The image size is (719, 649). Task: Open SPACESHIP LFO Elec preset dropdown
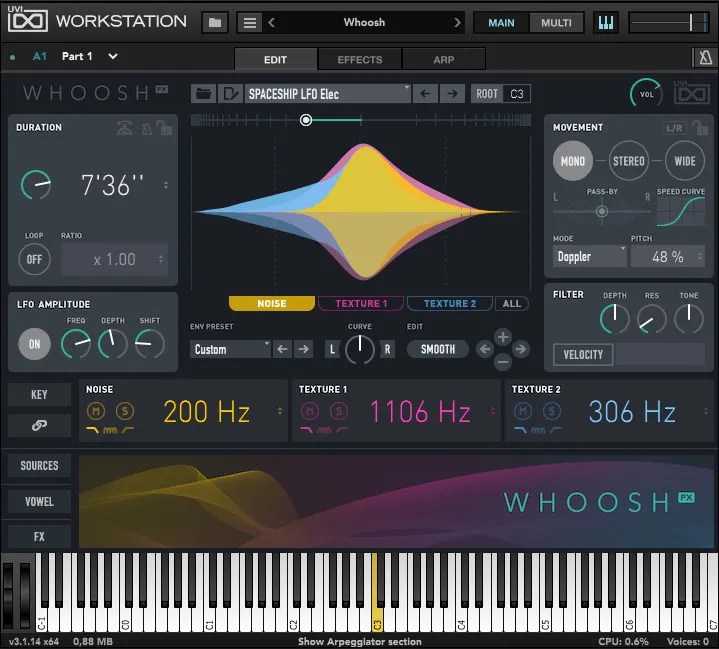point(327,94)
